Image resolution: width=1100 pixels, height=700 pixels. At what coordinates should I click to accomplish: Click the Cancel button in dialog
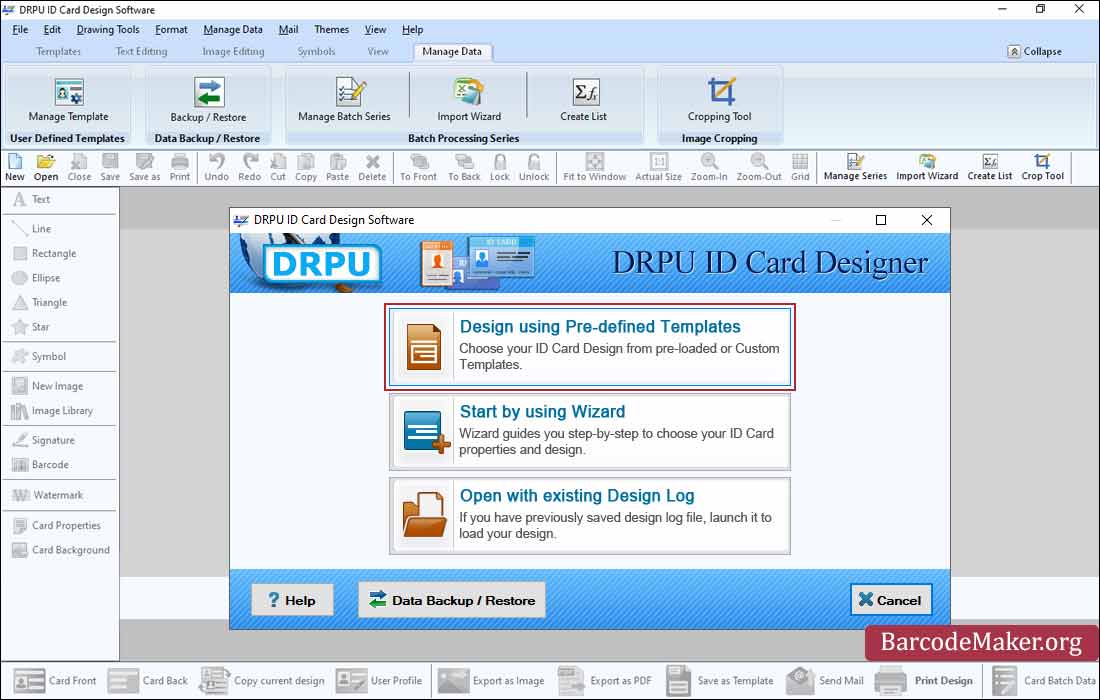pyautogui.click(x=891, y=600)
